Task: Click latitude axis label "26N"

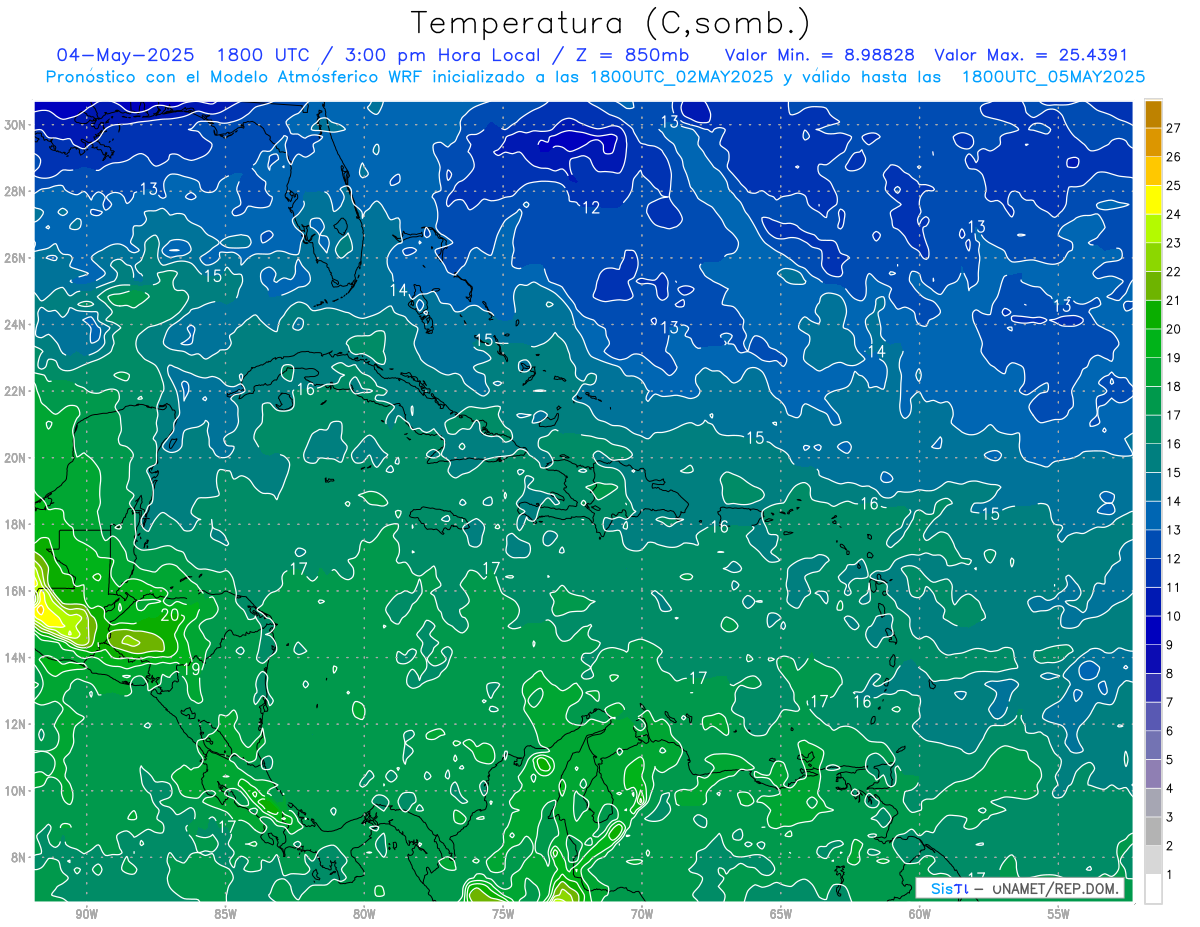Action: (x=15, y=258)
